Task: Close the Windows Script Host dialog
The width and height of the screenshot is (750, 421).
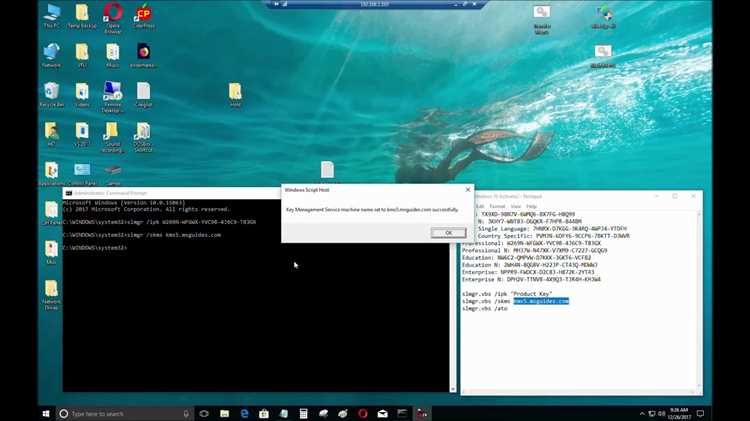Action: pos(468,190)
